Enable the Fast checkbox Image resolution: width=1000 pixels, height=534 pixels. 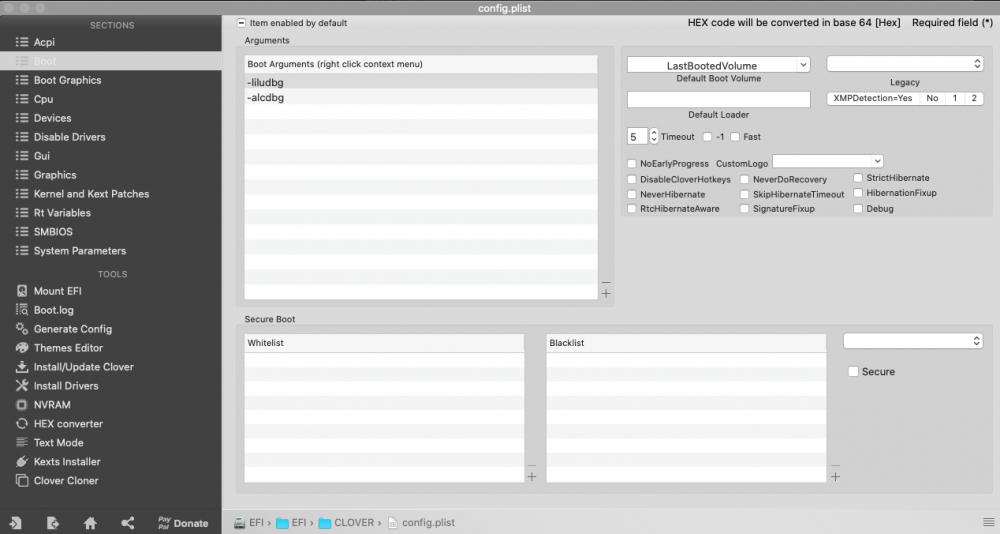[735, 137]
